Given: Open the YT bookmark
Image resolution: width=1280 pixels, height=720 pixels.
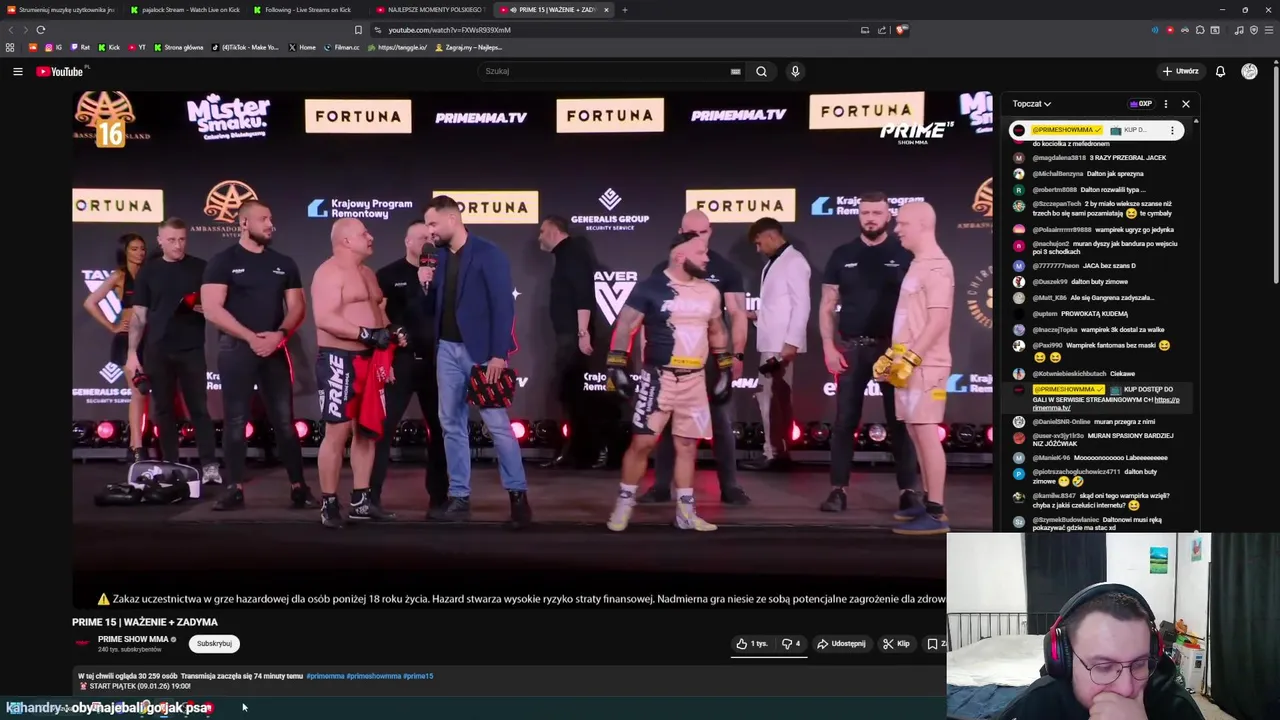Looking at the screenshot, I should point(137,47).
